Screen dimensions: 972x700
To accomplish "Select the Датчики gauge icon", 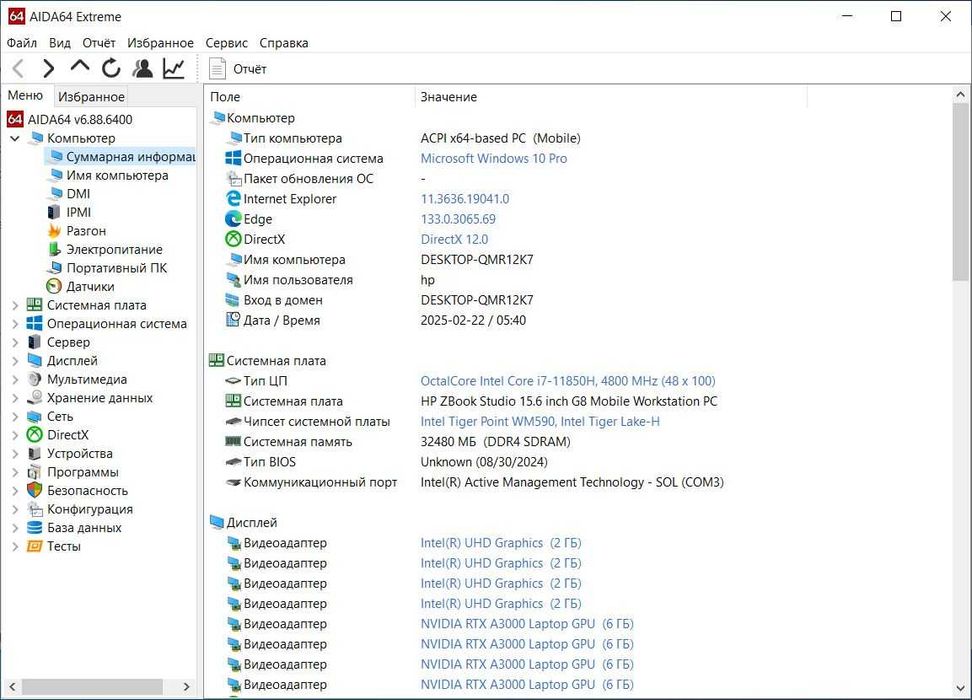I will tap(54, 286).
